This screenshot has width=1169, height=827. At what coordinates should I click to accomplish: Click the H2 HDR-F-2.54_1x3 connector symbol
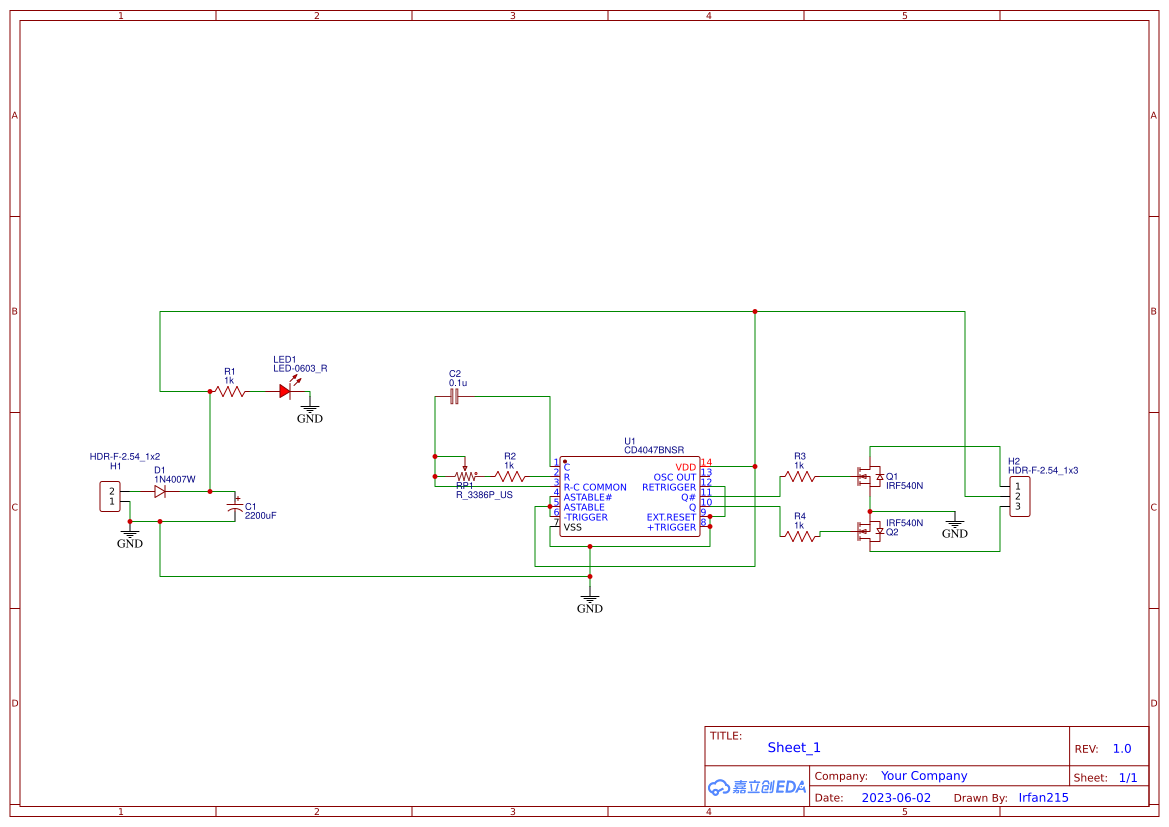point(1020,497)
